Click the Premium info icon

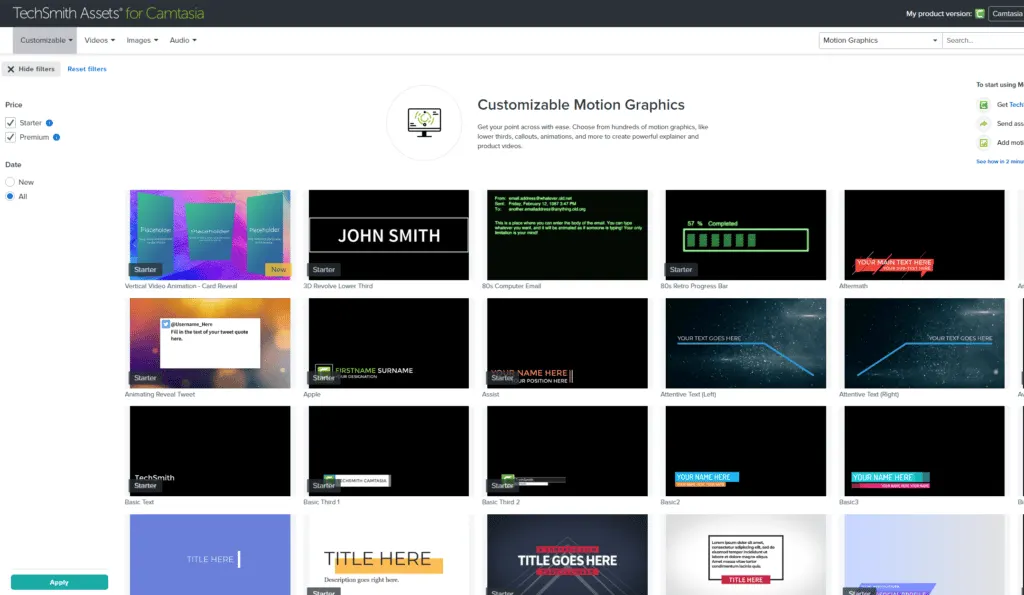(56, 137)
